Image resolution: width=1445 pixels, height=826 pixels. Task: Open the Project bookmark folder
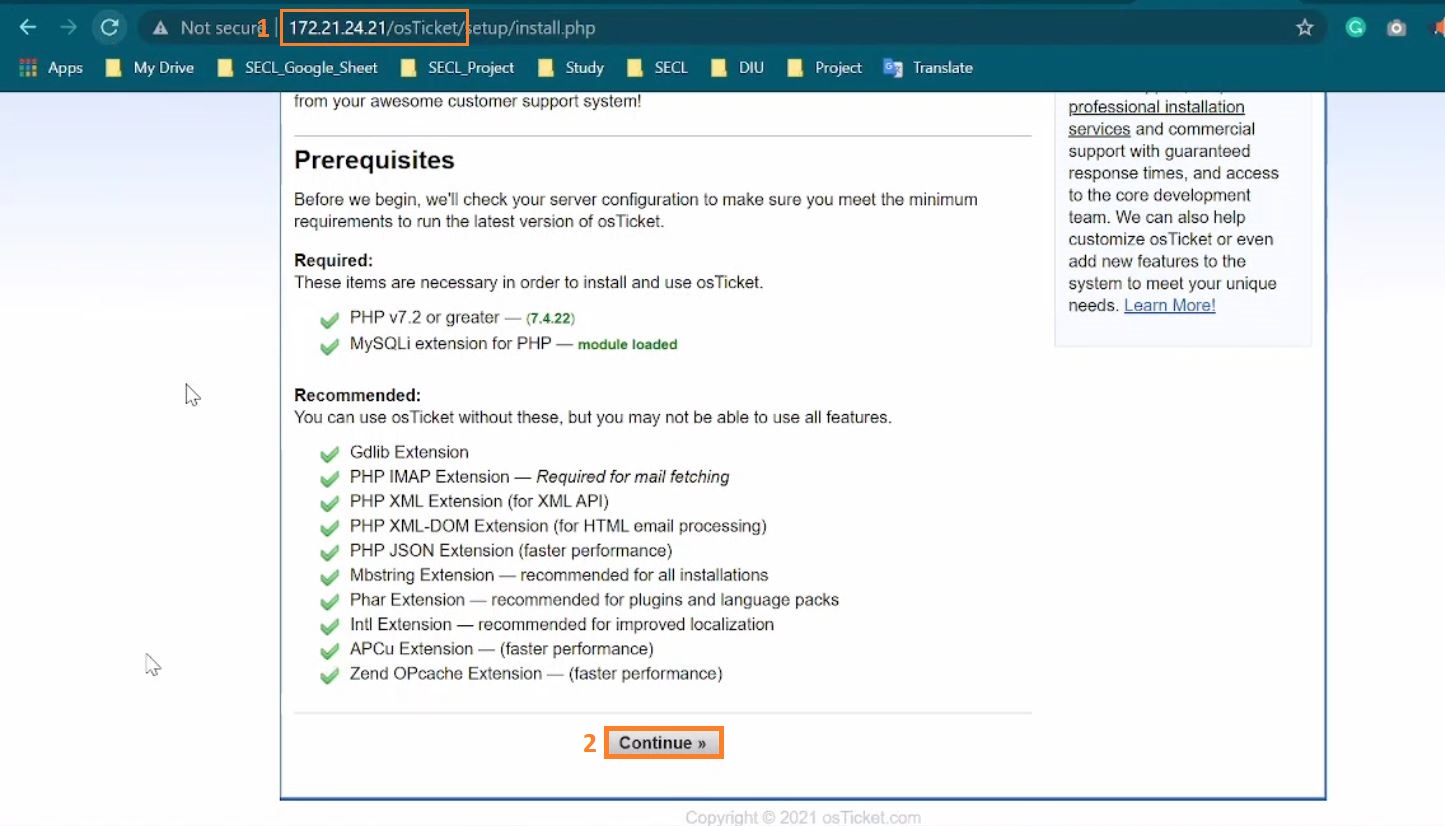pyautogui.click(x=824, y=68)
